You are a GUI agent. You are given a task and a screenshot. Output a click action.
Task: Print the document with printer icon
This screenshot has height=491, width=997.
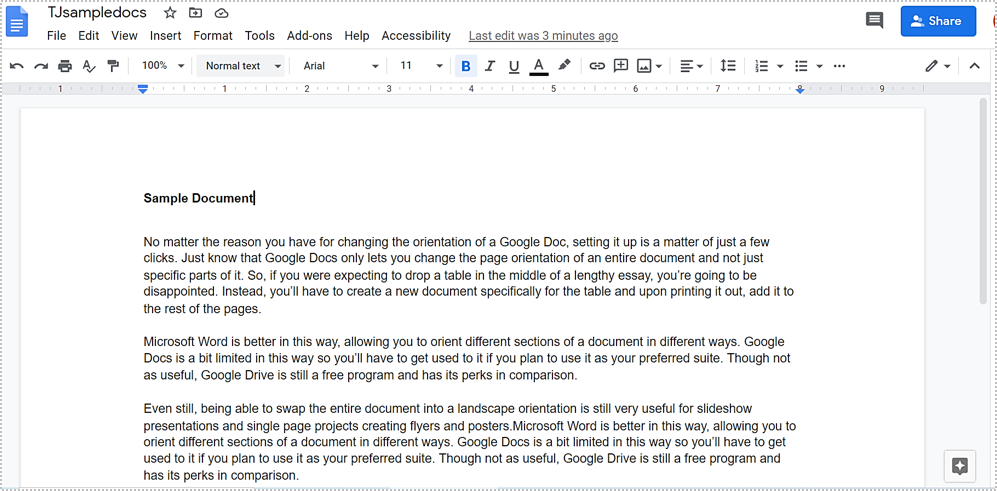[x=65, y=66]
